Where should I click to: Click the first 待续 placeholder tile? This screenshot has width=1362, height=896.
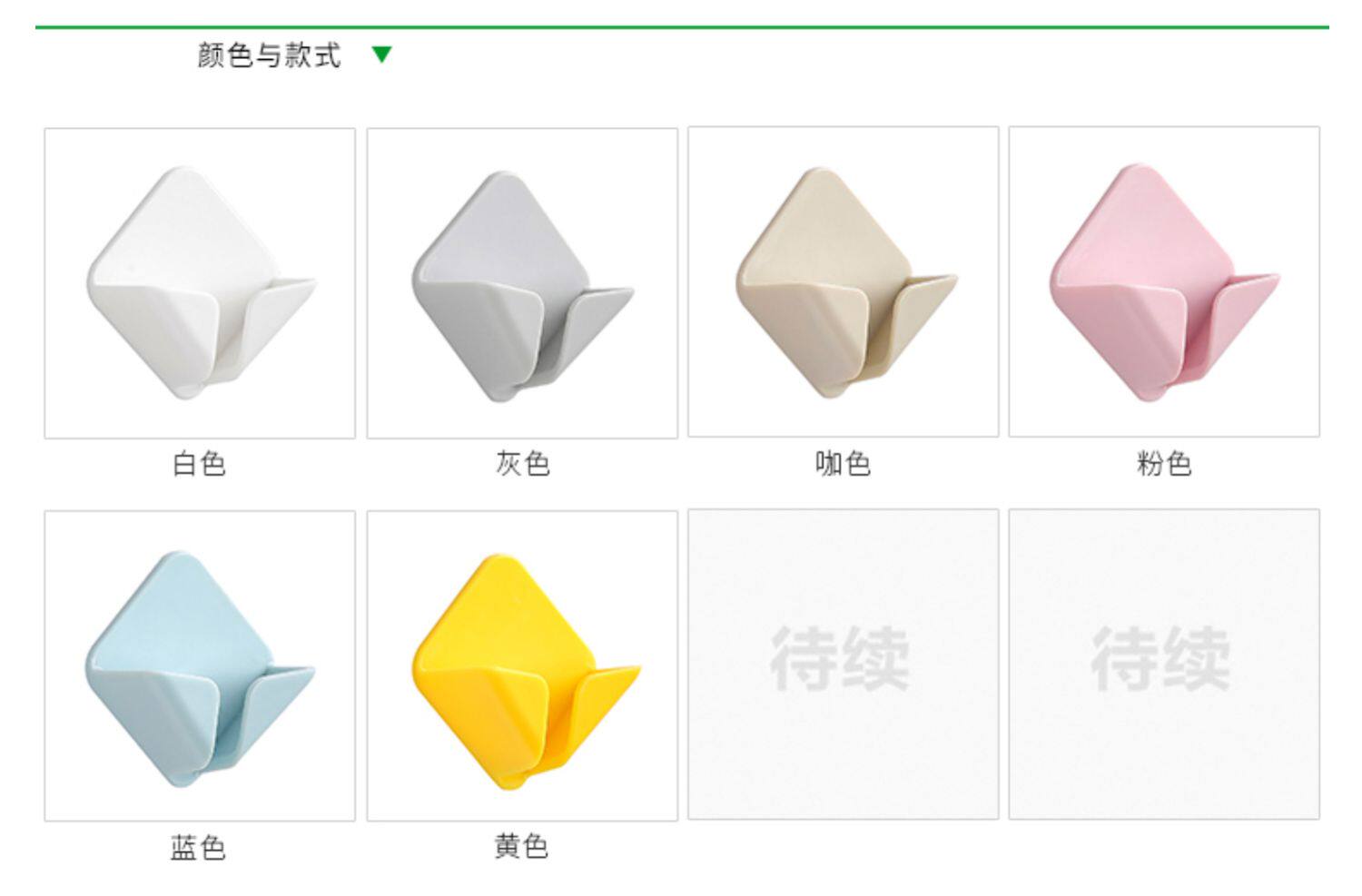843,664
